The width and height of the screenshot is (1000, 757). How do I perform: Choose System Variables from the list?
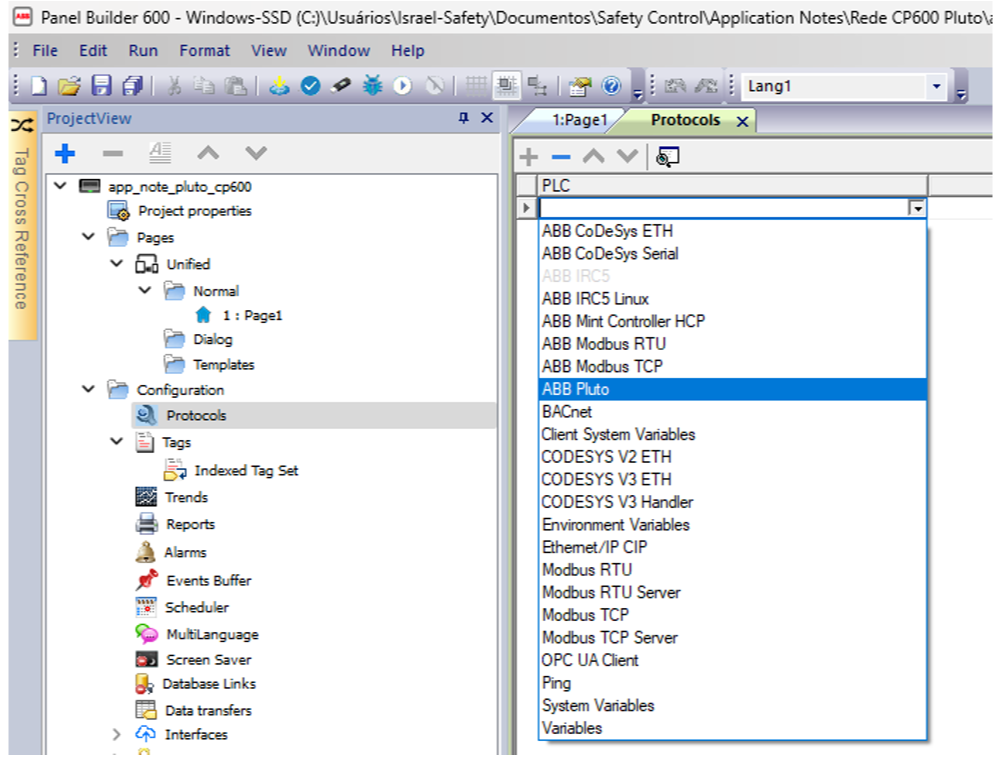(x=732, y=705)
